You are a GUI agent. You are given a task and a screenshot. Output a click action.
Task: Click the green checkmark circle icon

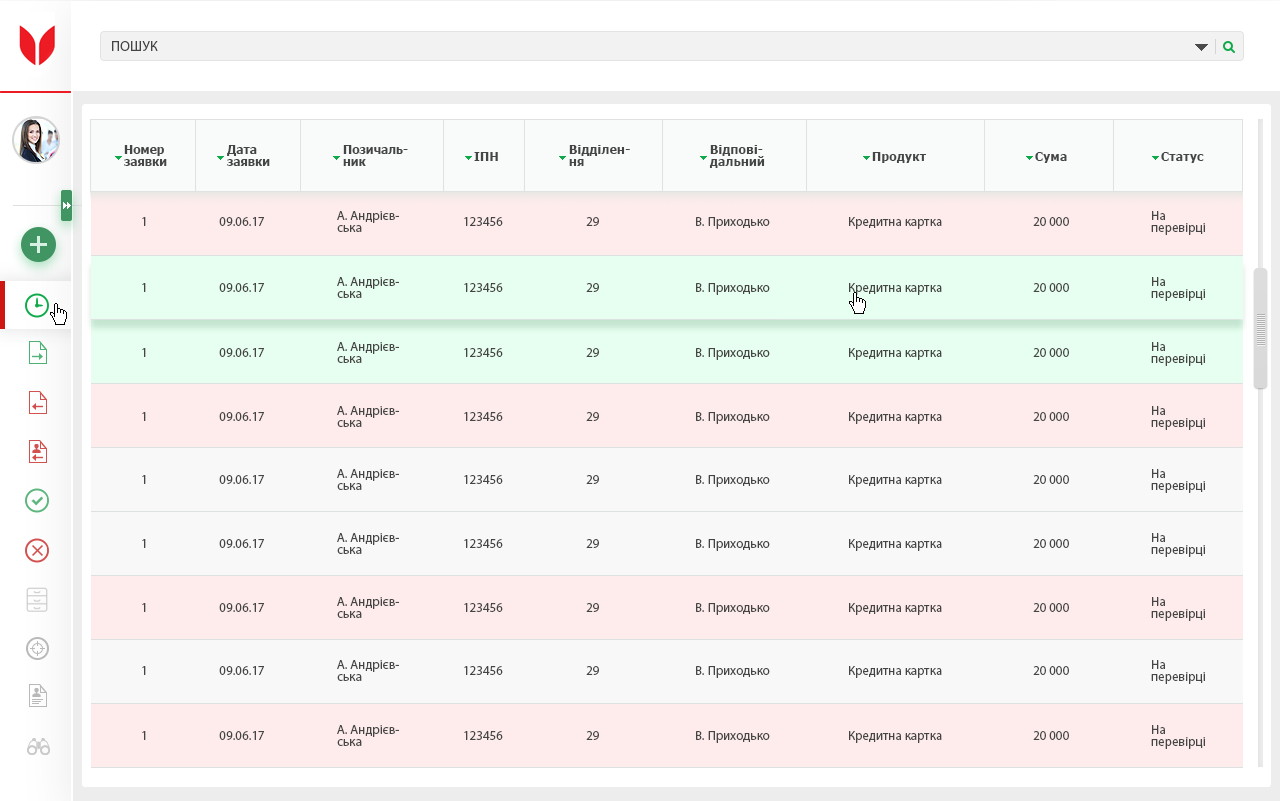click(x=37, y=501)
